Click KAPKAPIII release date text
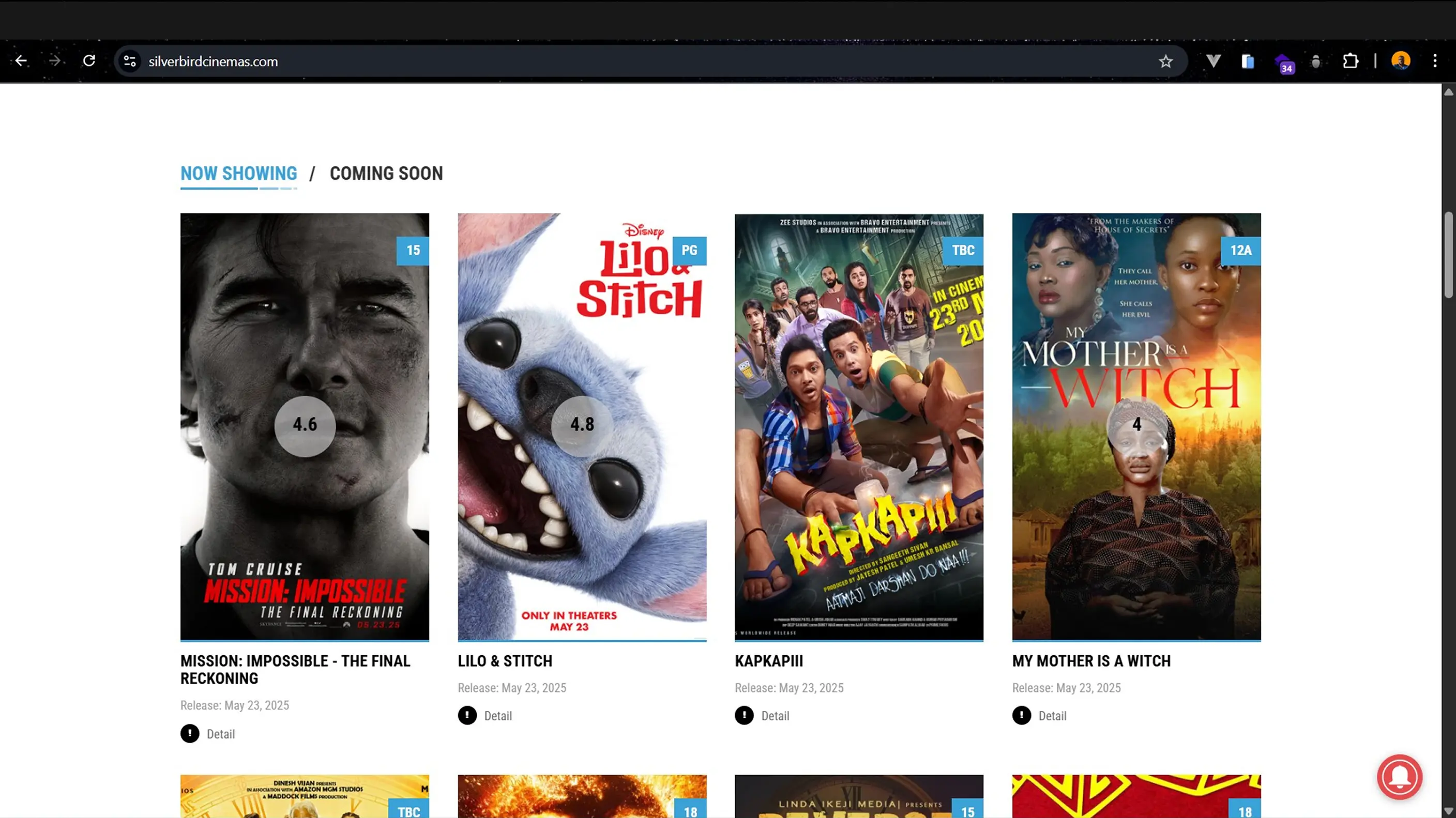Screen dimensions: 1456x818 pyautogui.click(x=789, y=688)
